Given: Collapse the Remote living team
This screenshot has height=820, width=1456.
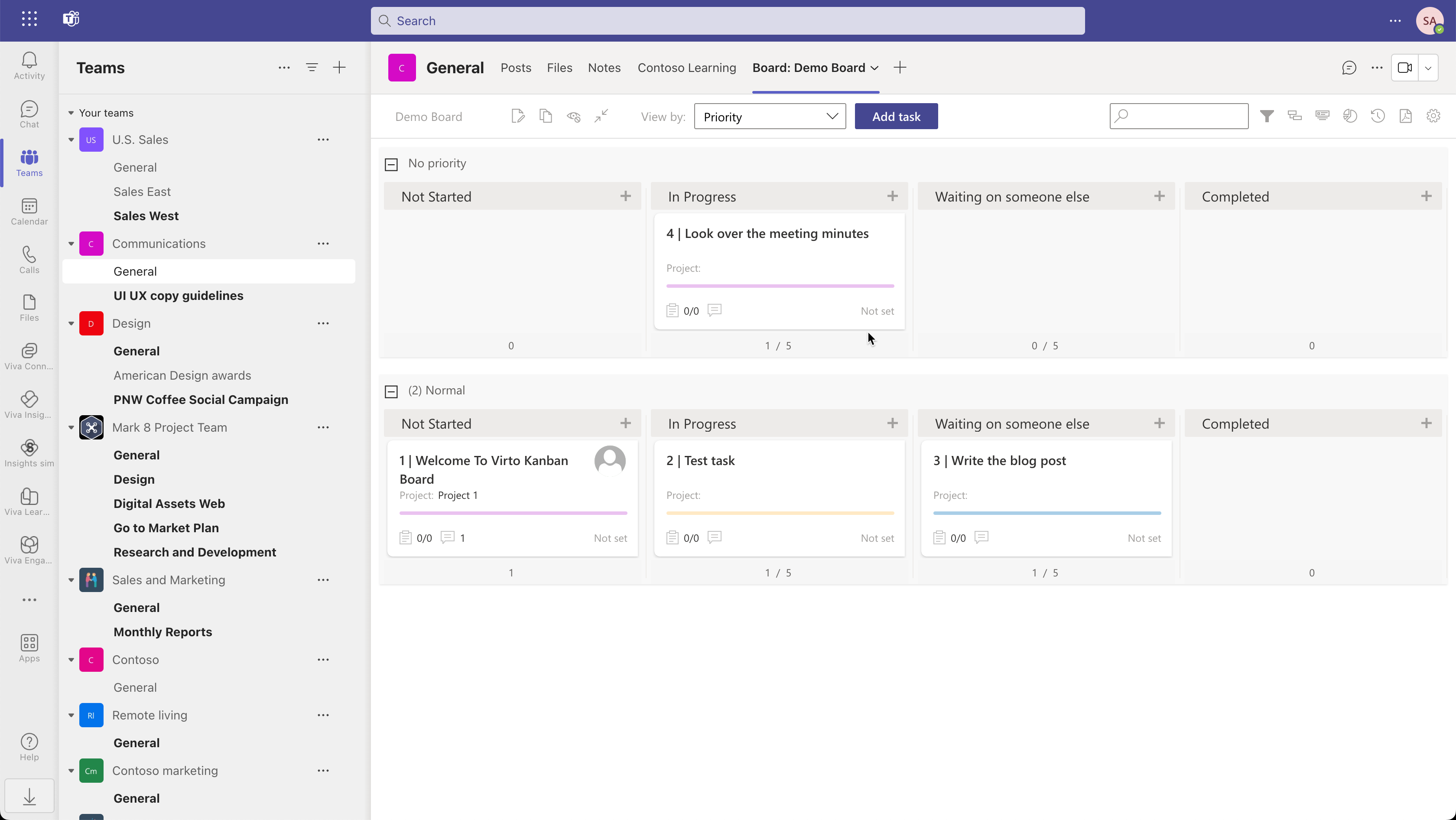Looking at the screenshot, I should [x=71, y=715].
